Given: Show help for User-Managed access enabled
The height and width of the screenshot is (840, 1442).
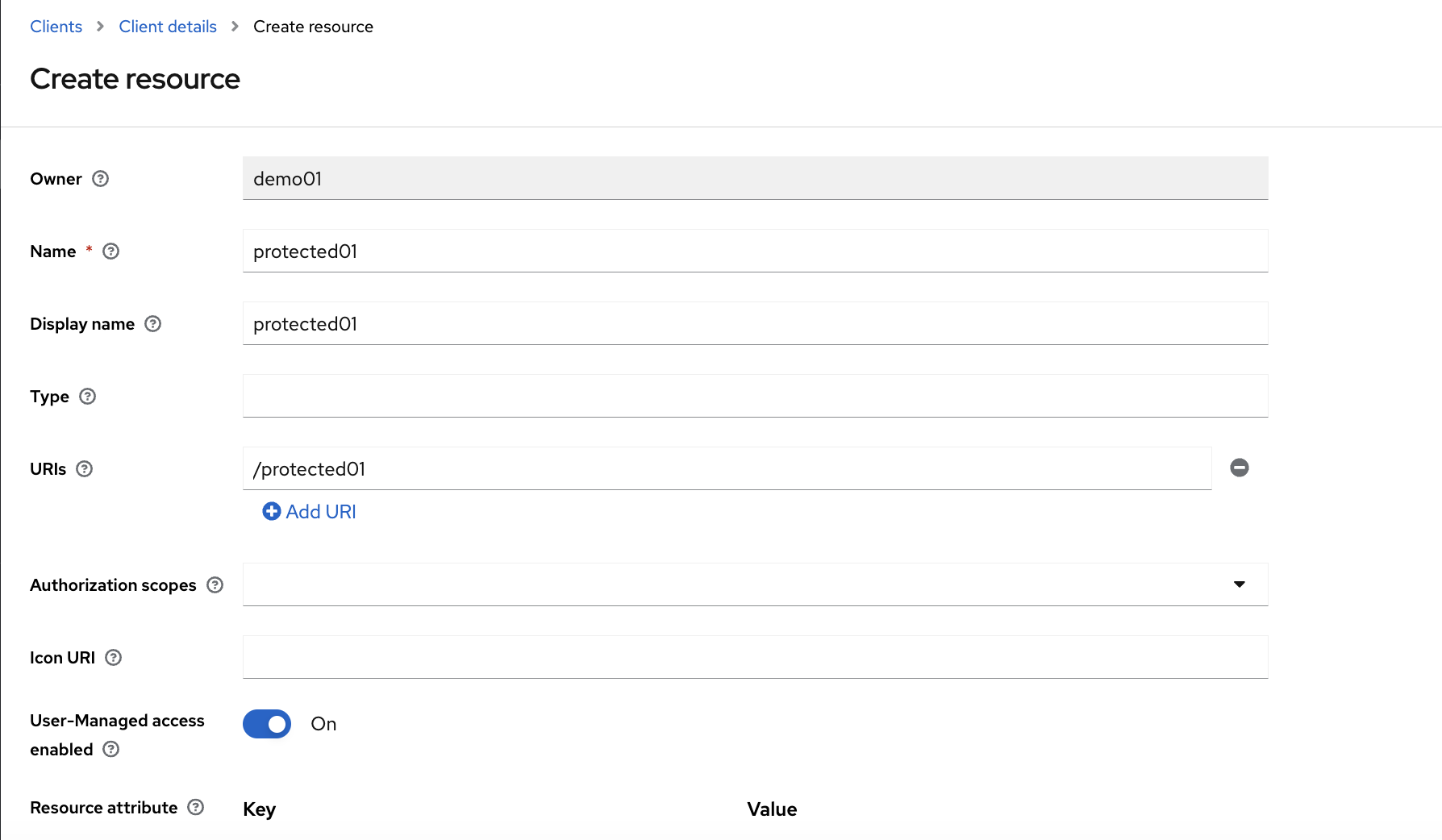Looking at the screenshot, I should 111,750.
